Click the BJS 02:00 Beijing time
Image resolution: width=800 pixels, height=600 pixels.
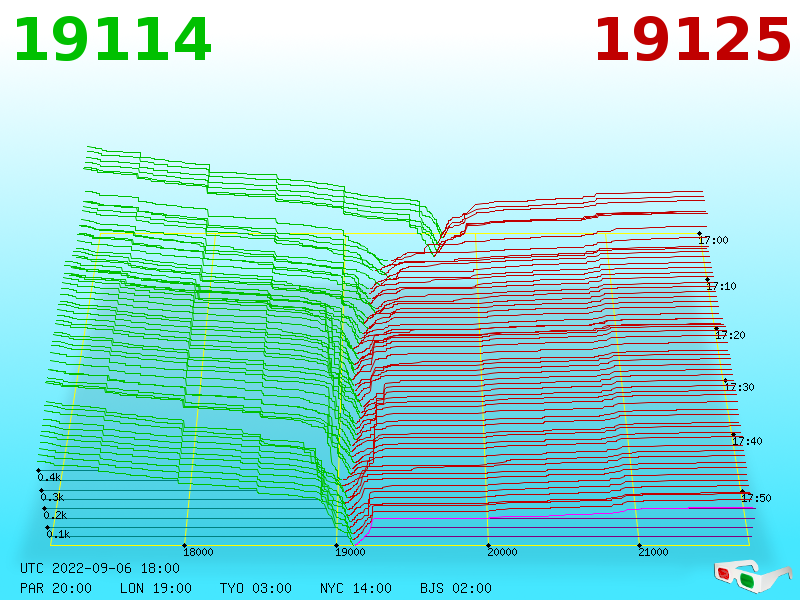pyautogui.click(x=456, y=588)
